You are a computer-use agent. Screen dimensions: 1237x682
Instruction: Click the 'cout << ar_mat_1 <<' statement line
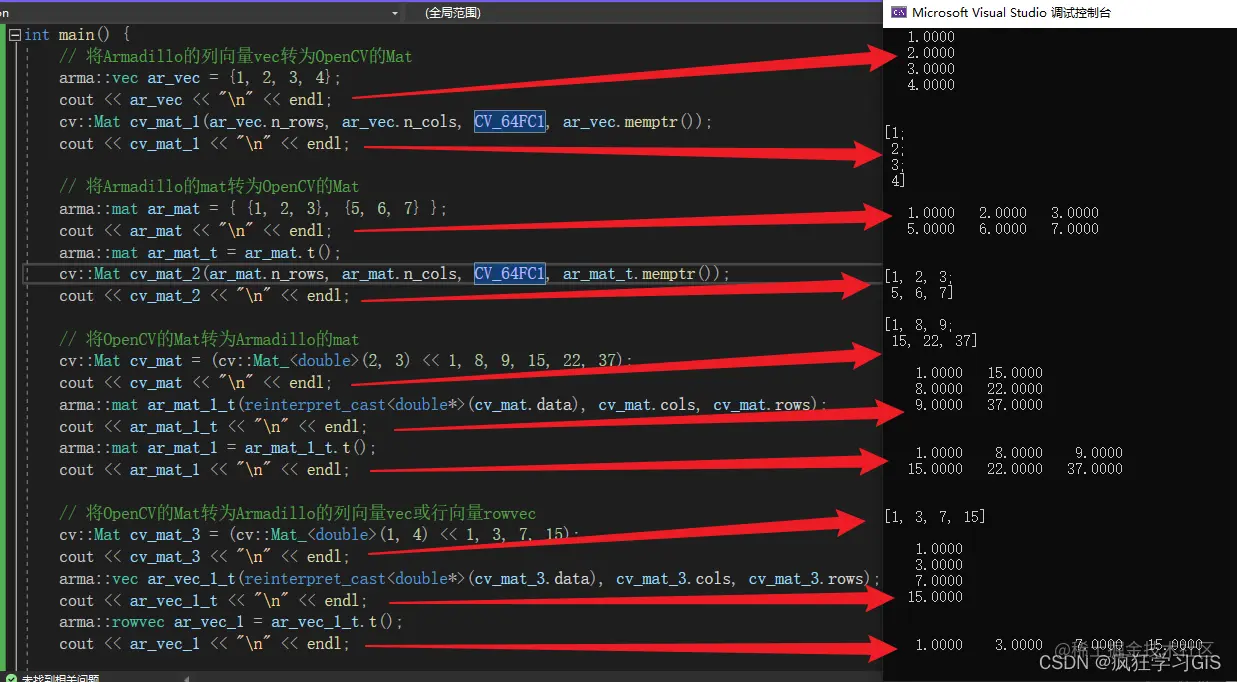205,470
